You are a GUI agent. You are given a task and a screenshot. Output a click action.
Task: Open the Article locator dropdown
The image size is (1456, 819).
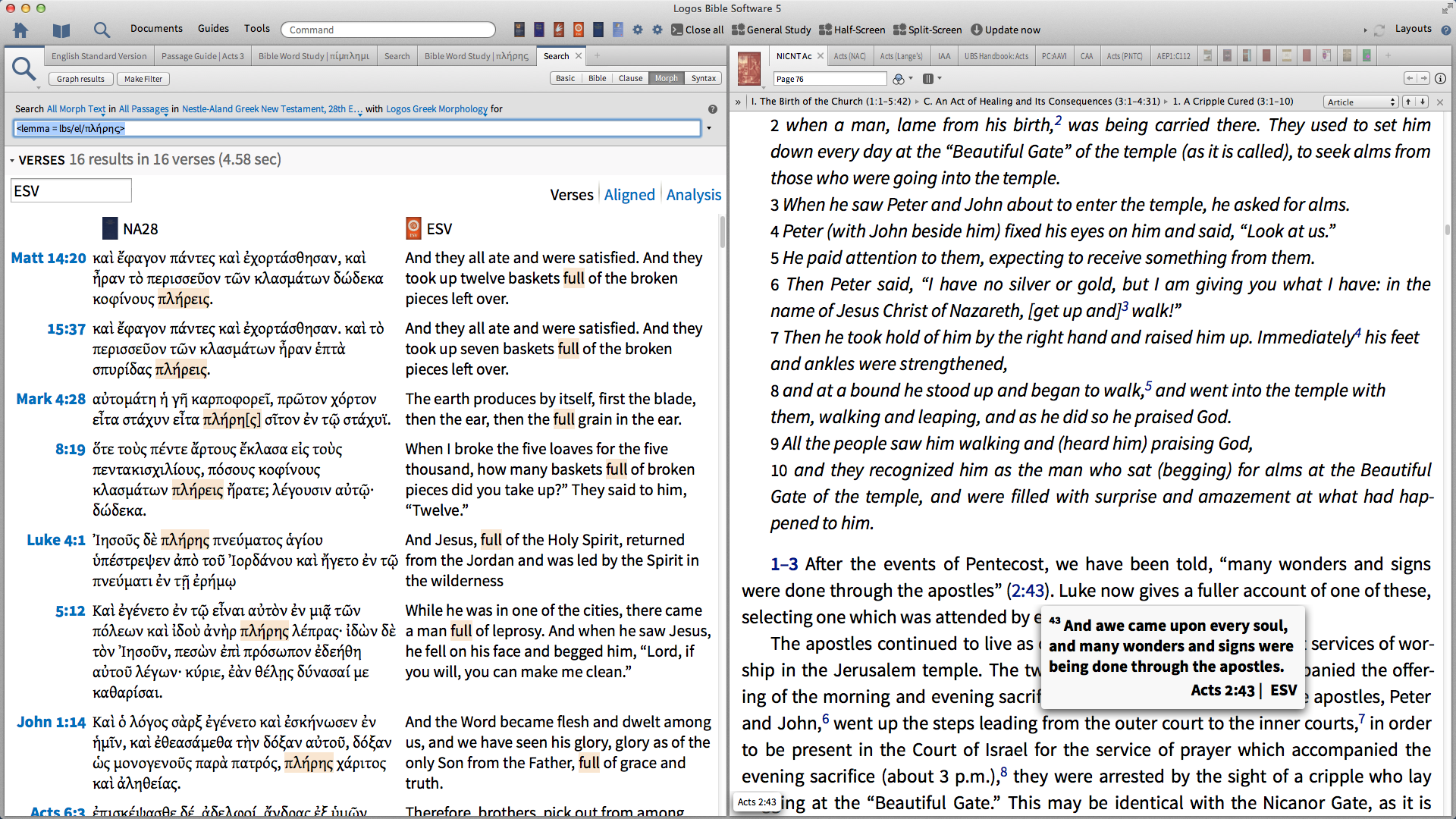1361,102
